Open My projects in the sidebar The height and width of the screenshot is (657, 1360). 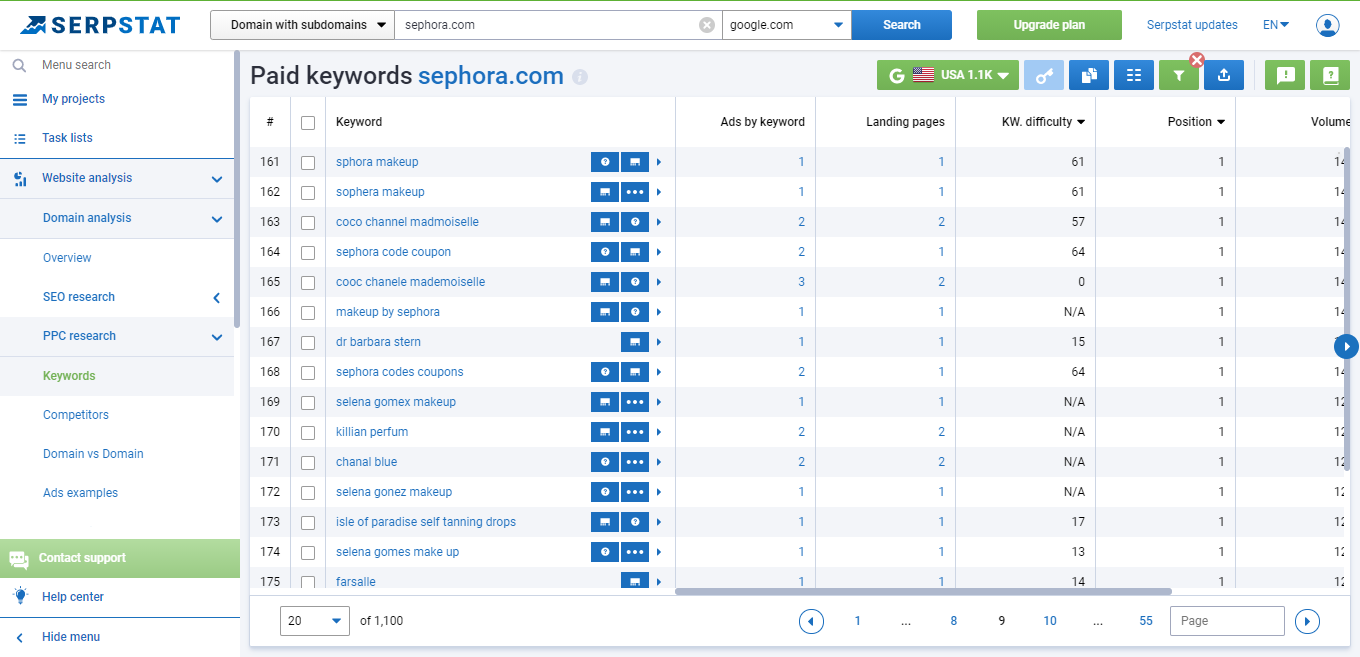73,99
